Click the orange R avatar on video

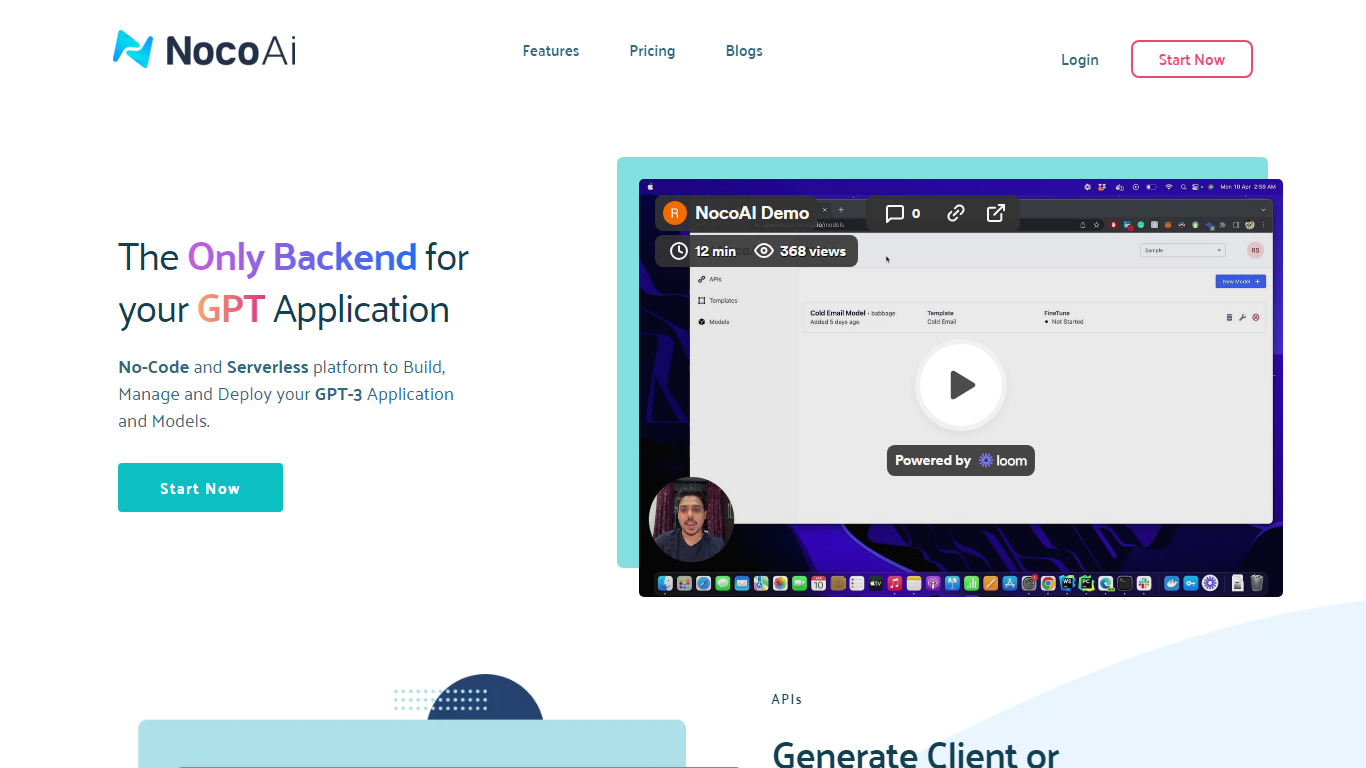675,213
